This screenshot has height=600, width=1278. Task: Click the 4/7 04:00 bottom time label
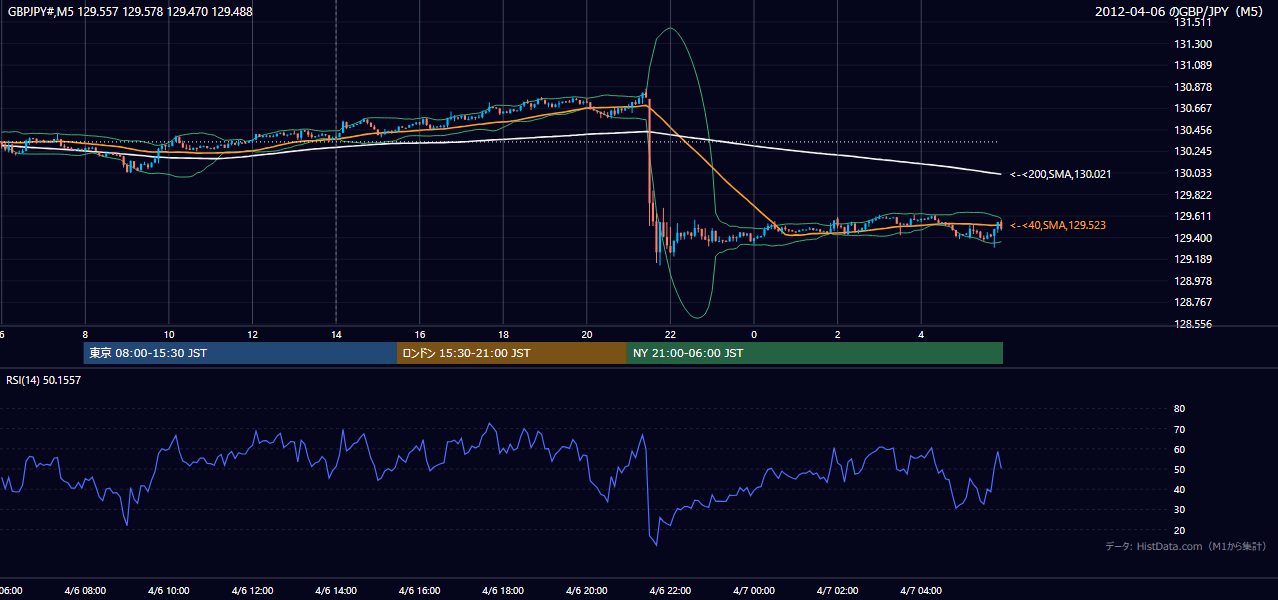pyautogui.click(x=921, y=591)
